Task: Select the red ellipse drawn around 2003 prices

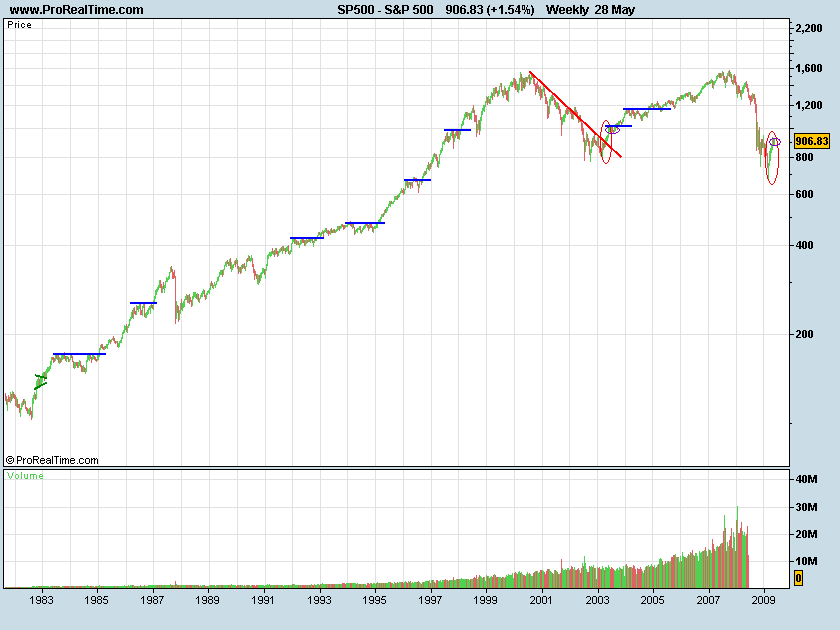Action: [606, 142]
